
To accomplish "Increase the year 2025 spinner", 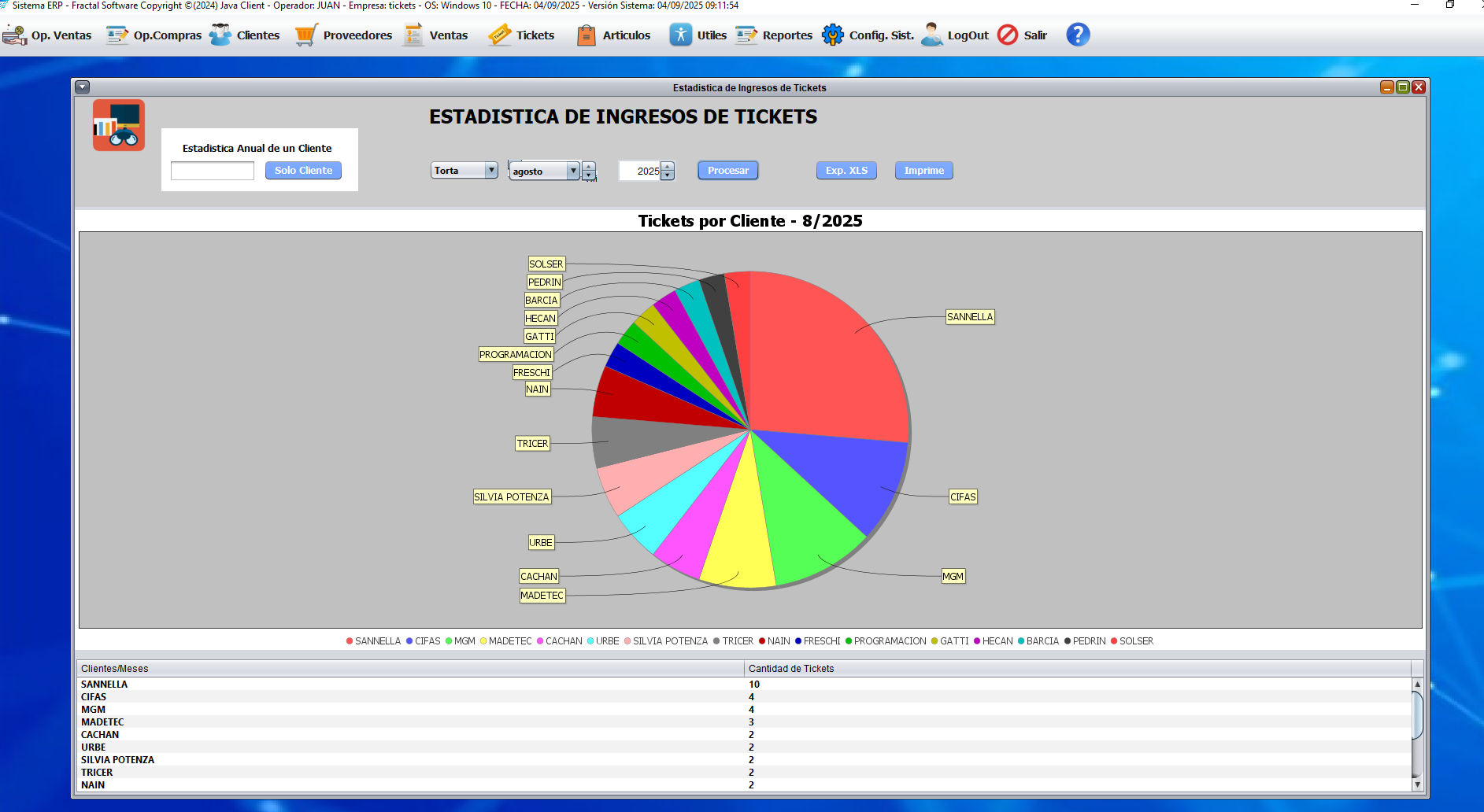I will tap(668, 166).
